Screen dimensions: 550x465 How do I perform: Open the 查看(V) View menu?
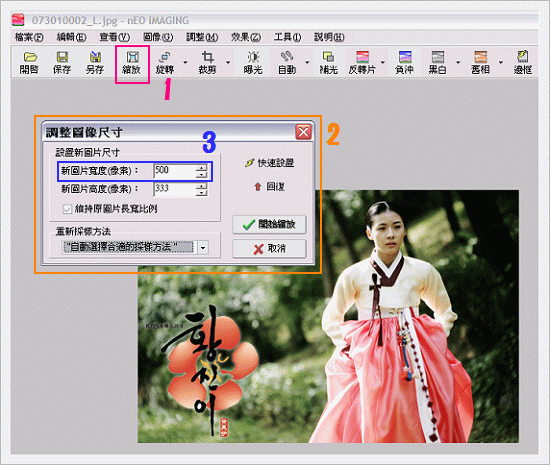[115, 37]
